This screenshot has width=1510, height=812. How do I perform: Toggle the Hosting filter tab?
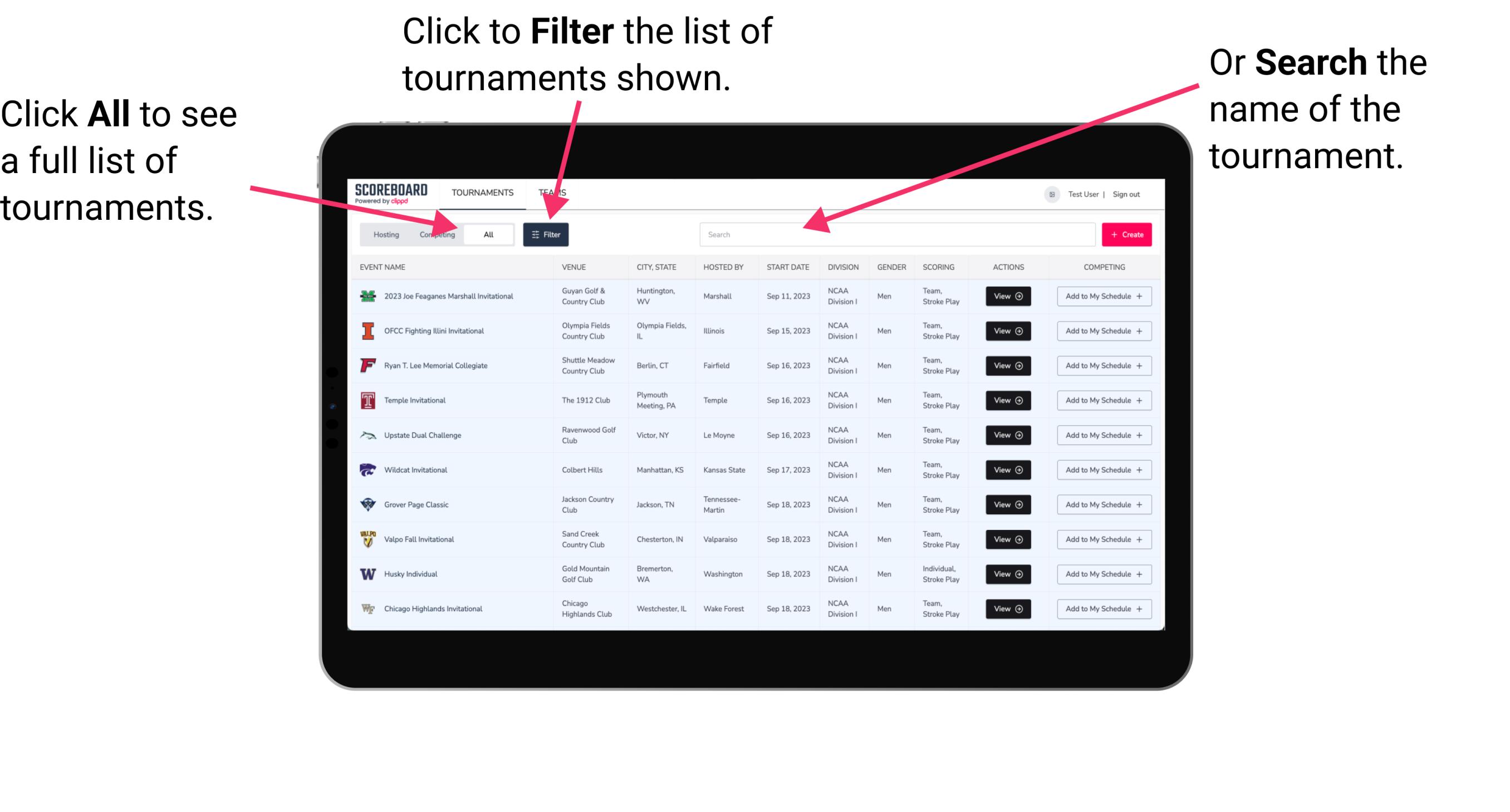click(384, 234)
